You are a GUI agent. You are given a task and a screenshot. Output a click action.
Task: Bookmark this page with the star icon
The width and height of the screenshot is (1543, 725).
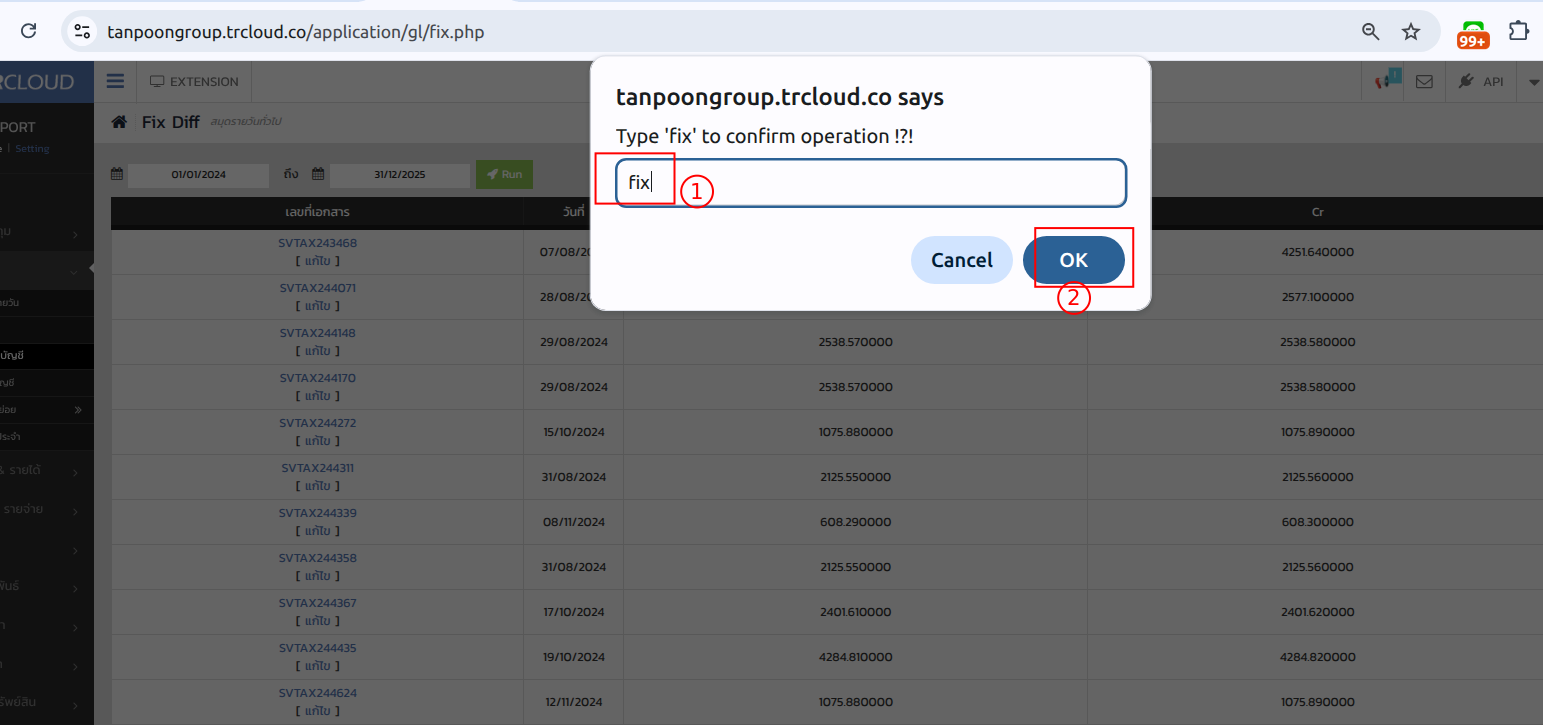[x=1410, y=32]
